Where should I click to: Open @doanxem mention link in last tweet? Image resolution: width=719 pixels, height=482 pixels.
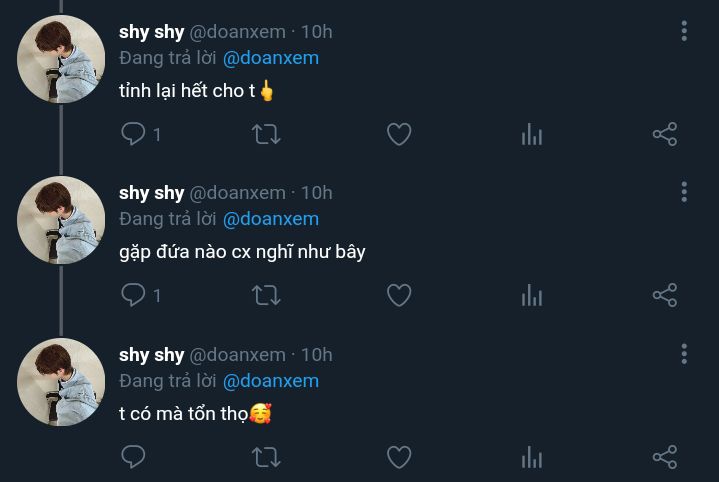coord(271,381)
